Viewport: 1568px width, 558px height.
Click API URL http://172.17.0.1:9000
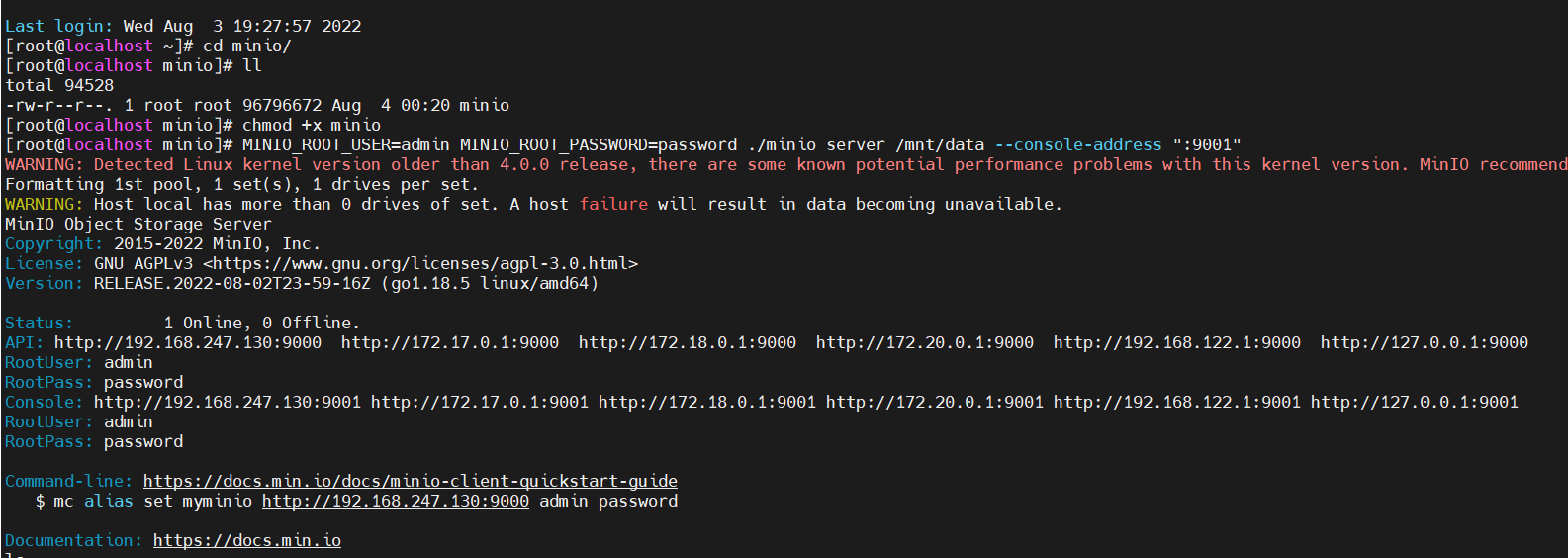coord(450,343)
